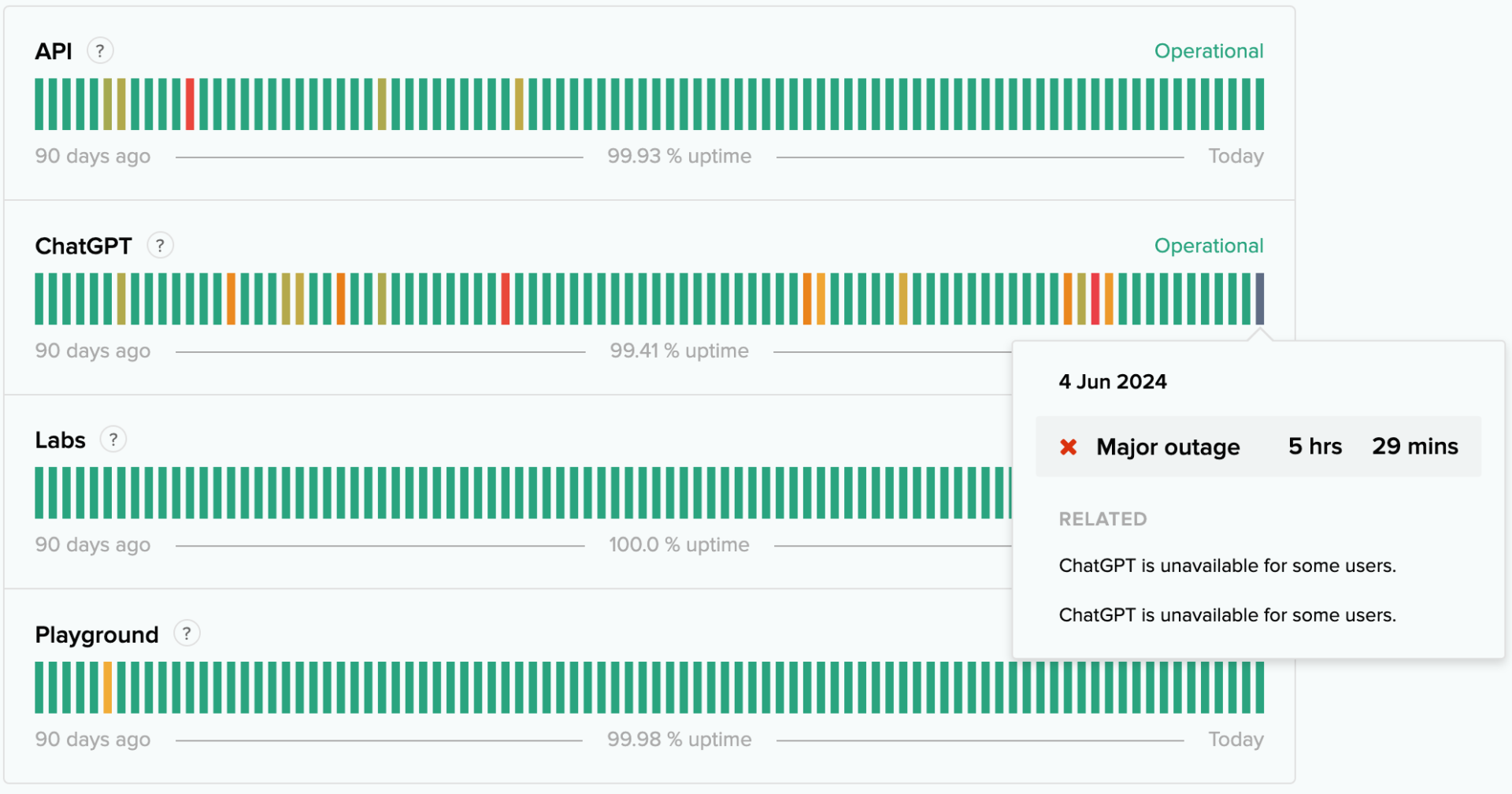Select the orange bar in Playground row
1512x794 pixels.
[108, 688]
